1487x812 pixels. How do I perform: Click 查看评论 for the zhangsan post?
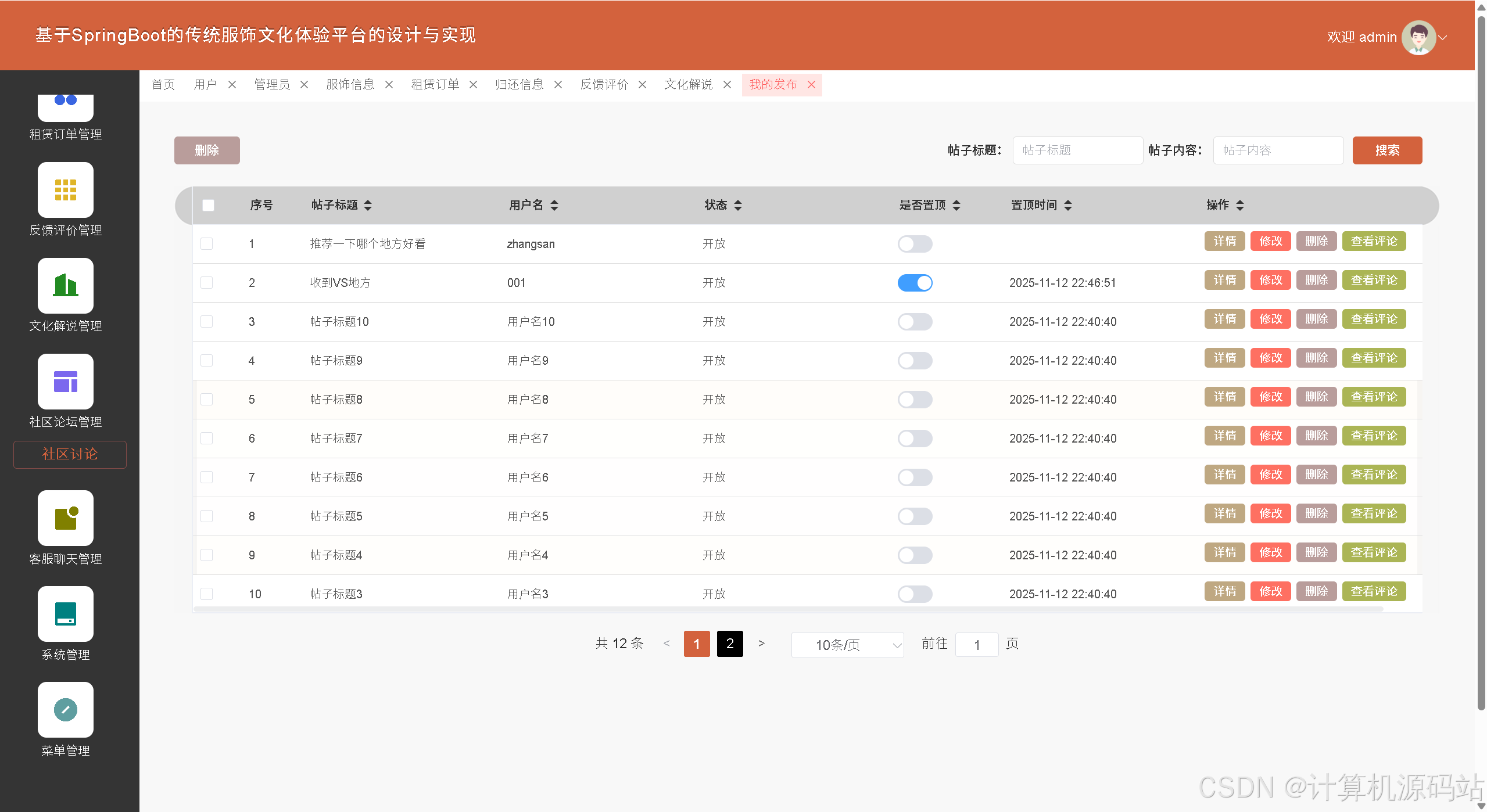[1373, 241]
